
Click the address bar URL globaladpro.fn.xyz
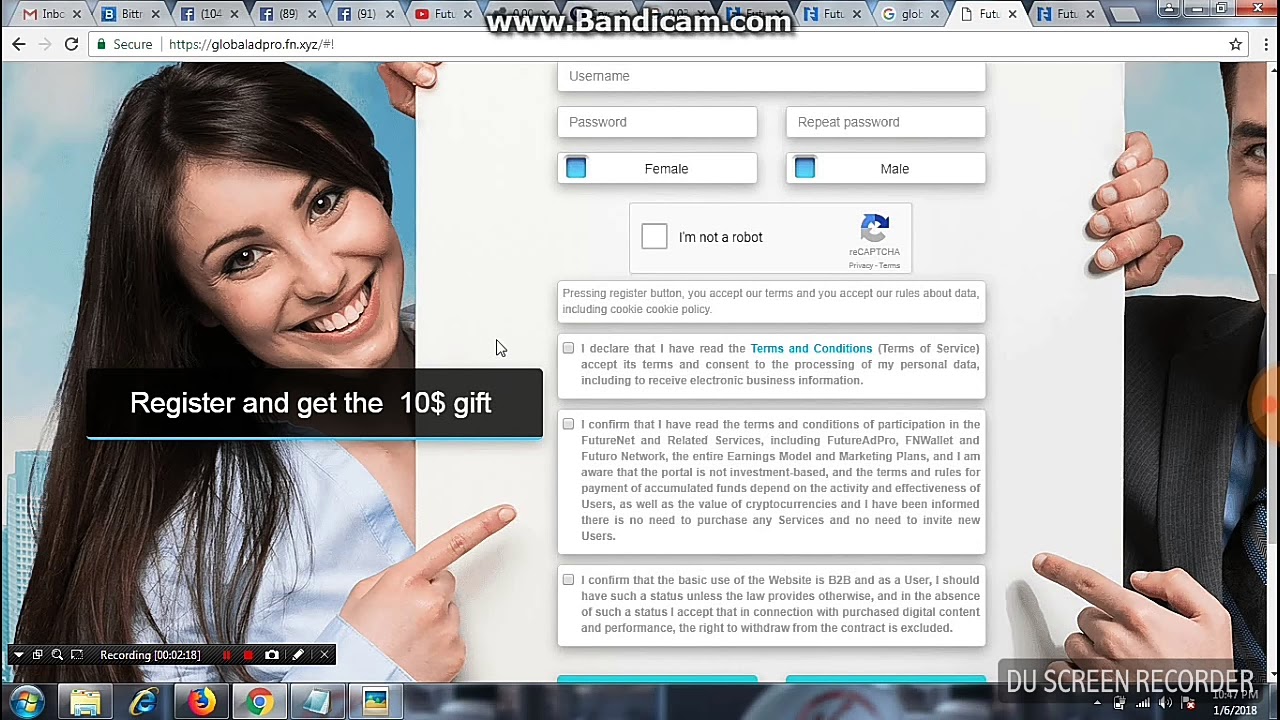[251, 44]
